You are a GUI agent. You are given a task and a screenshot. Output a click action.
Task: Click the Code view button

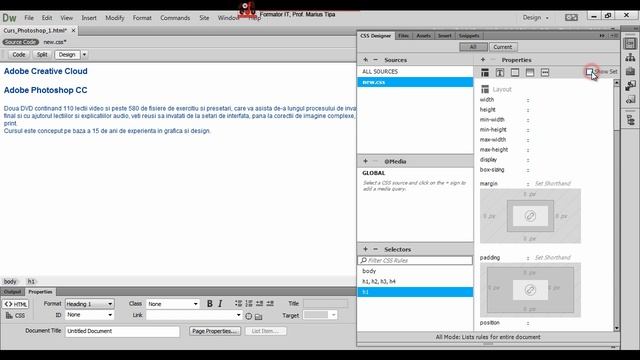[18, 55]
